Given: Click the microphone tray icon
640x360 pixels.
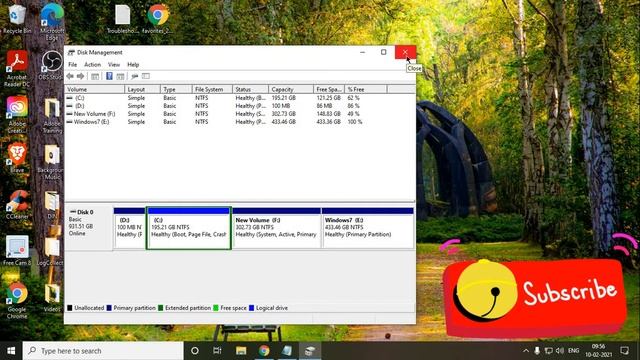Looking at the screenshot, I should point(537,351).
